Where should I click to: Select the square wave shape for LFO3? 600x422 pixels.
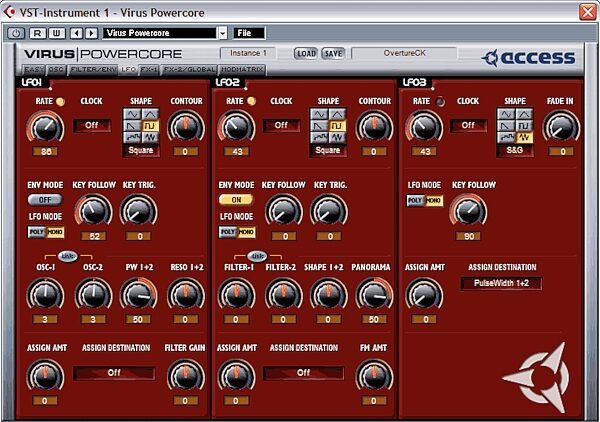[524, 125]
